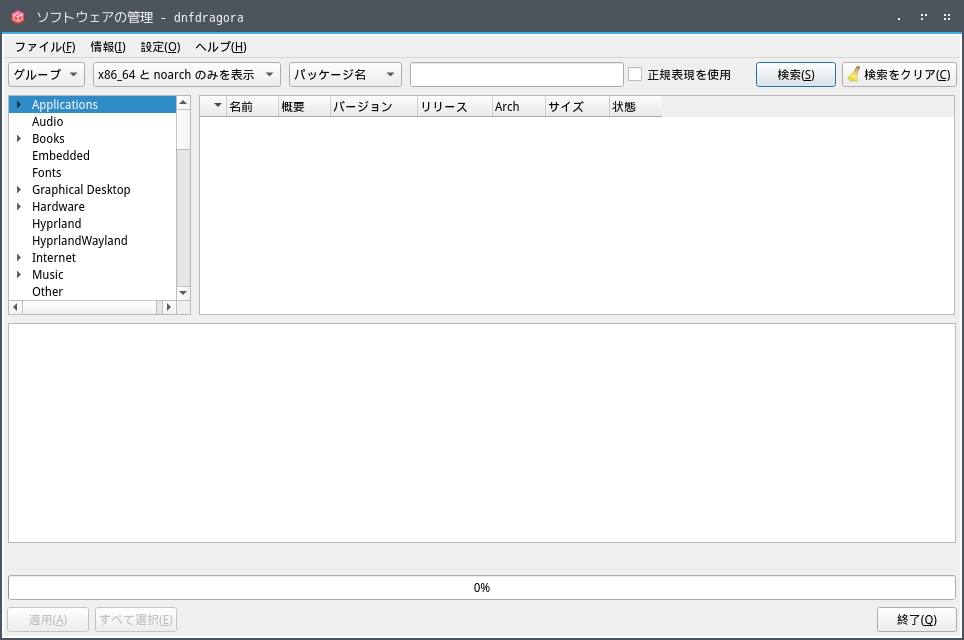Select the Other group
Image resolution: width=964 pixels, height=640 pixels.
click(47, 291)
